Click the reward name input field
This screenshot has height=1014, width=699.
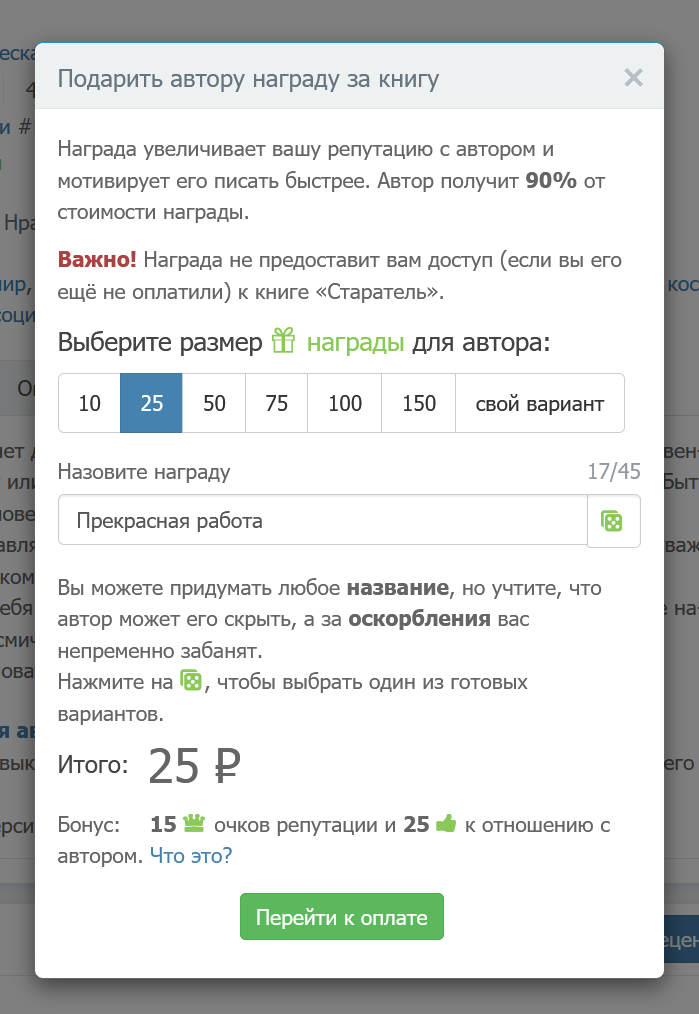[323, 521]
